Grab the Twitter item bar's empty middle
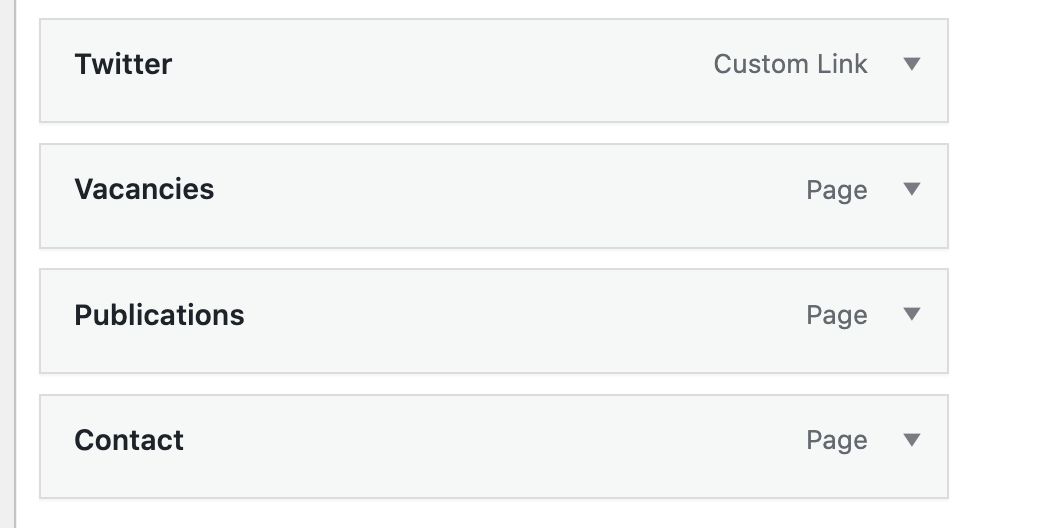 click(450, 70)
